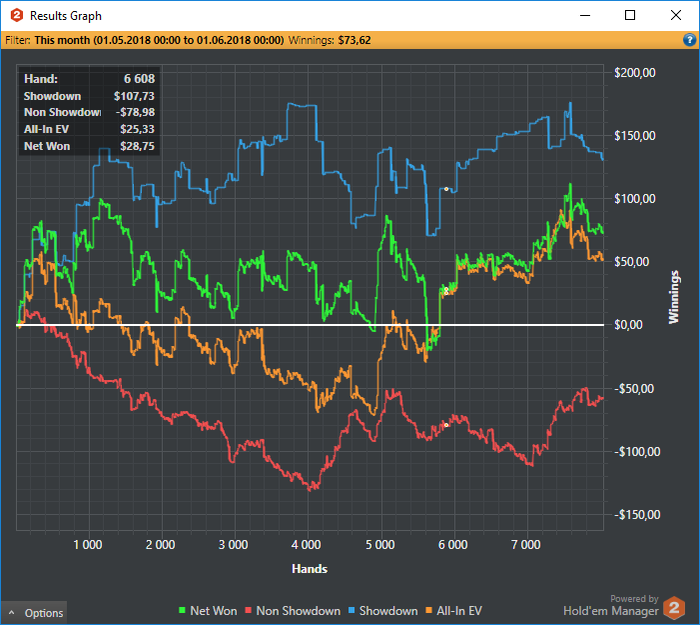The width and height of the screenshot is (700, 625).
Task: Click the -$100,00 y-axis label
Action: tap(637, 451)
